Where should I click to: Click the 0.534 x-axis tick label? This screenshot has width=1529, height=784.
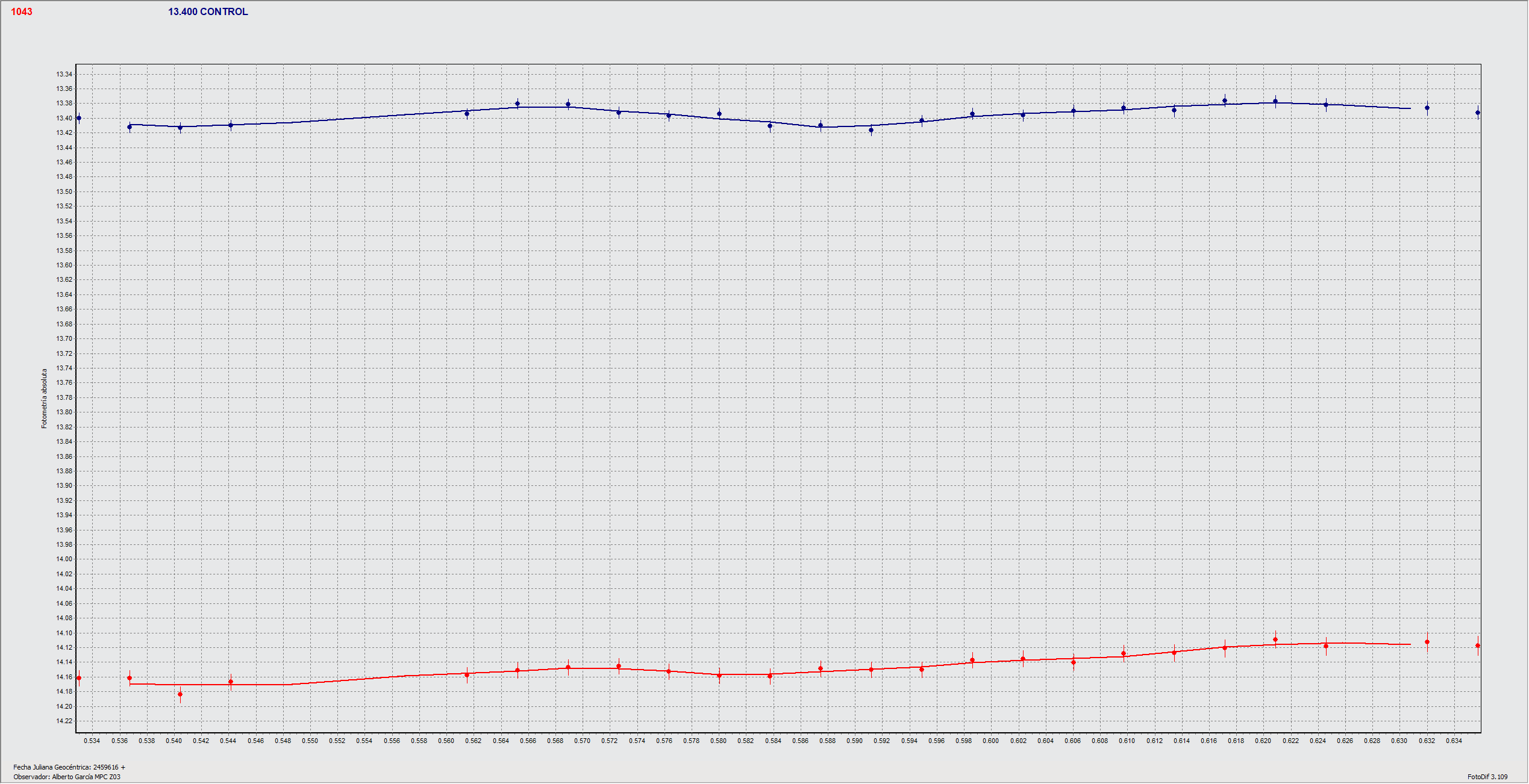pyautogui.click(x=92, y=741)
